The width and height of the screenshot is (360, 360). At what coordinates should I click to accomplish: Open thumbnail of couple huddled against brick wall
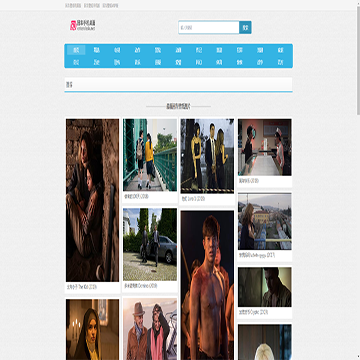click(x=92, y=200)
